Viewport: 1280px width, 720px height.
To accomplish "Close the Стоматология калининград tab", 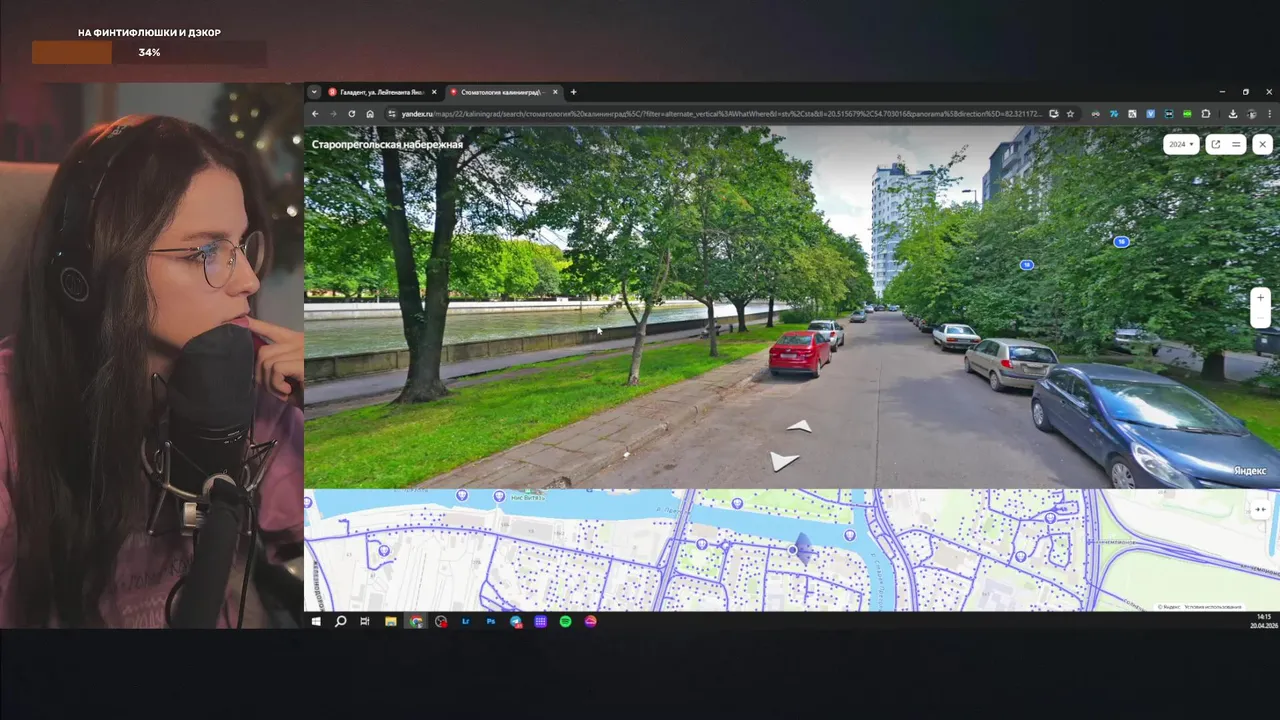I will [x=554, y=92].
